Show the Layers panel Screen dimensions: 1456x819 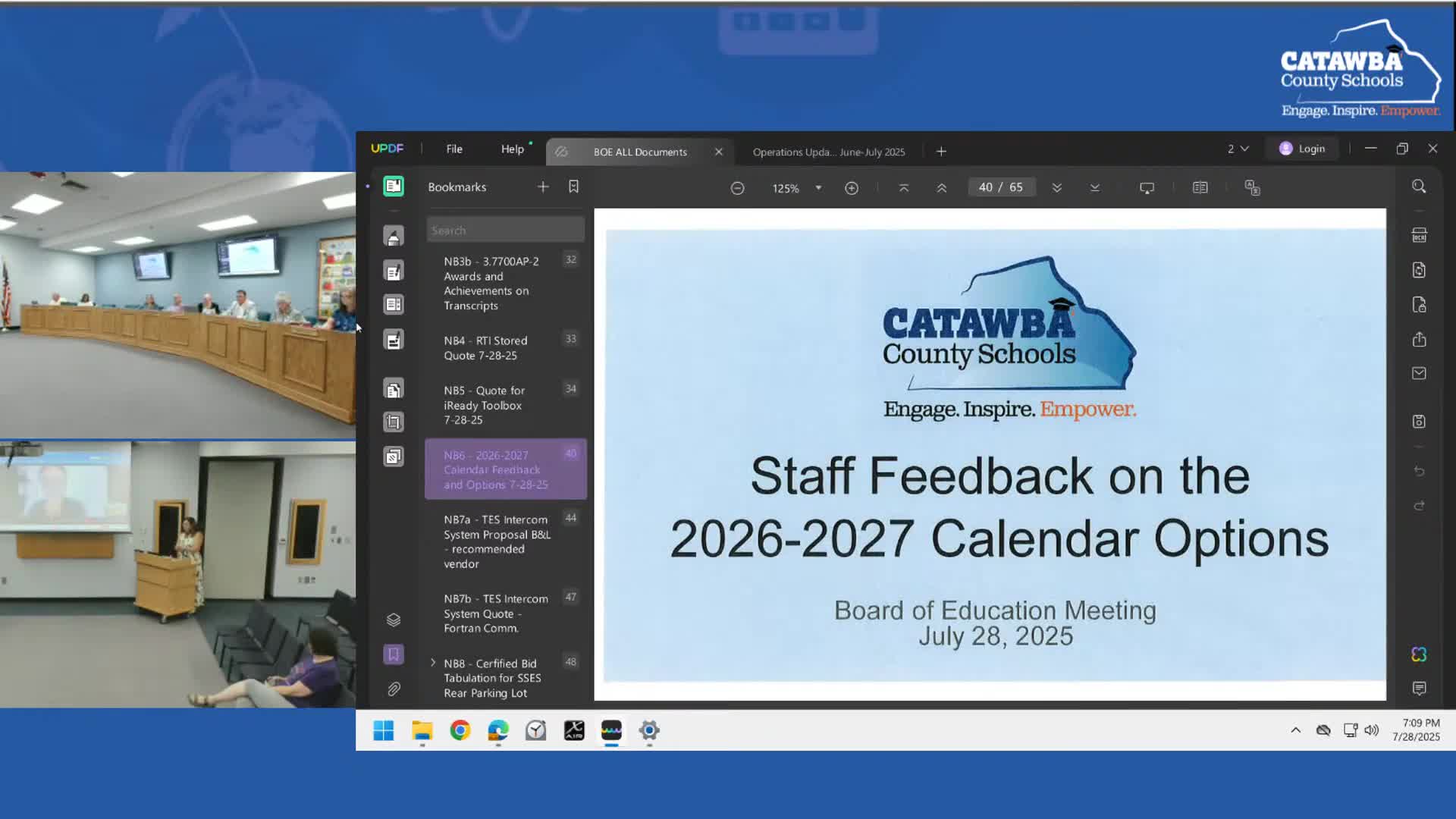coord(394,620)
